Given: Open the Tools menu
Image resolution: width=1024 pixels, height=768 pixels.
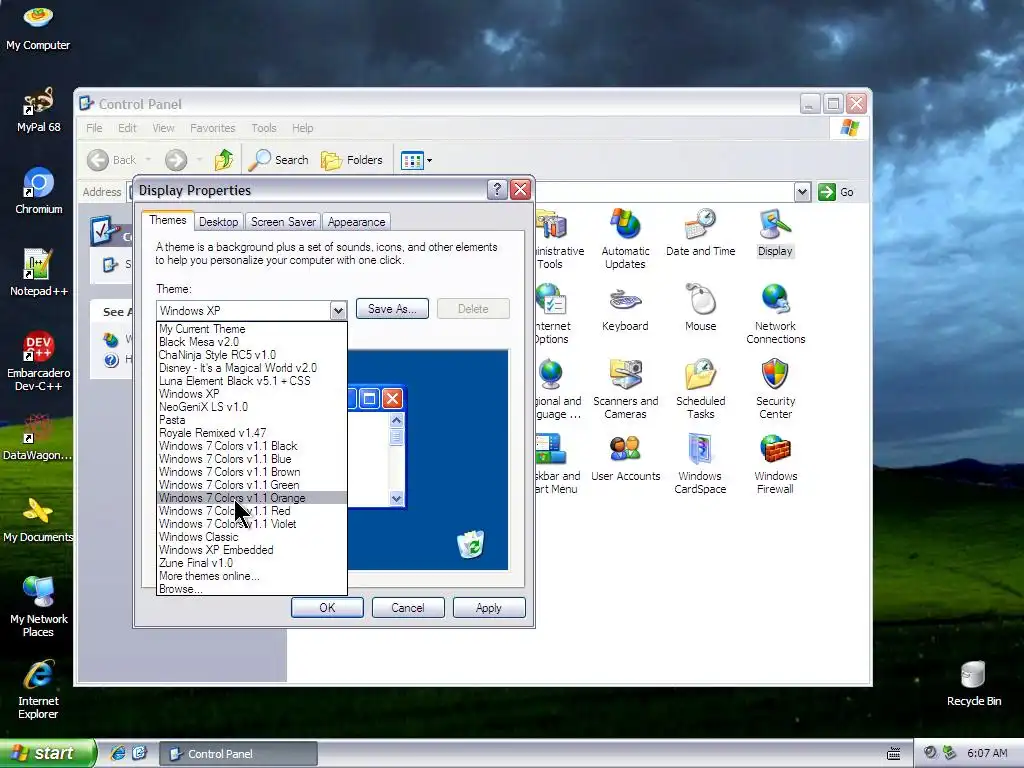Looking at the screenshot, I should (264, 128).
